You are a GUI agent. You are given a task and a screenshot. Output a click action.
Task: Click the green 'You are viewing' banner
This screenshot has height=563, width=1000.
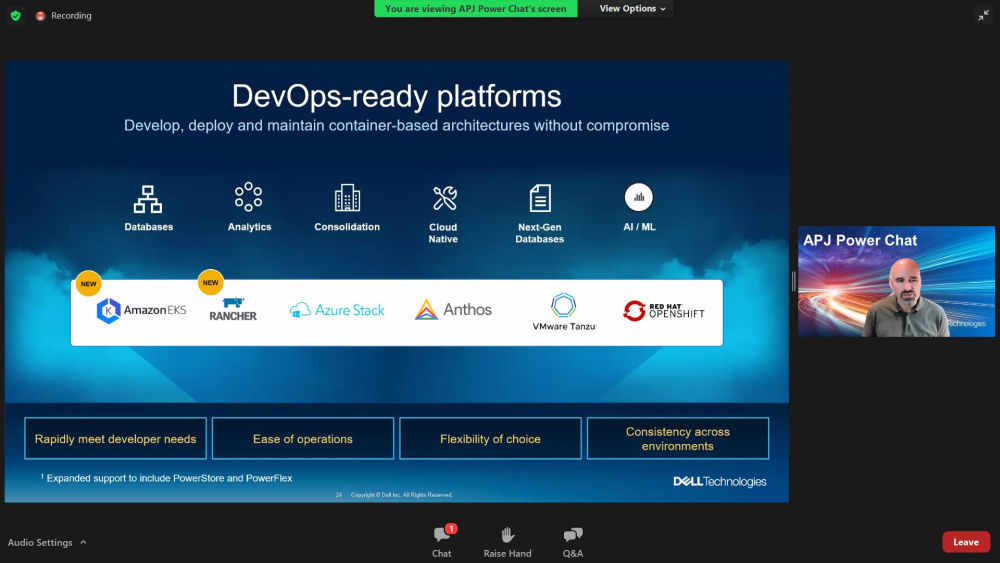475,8
